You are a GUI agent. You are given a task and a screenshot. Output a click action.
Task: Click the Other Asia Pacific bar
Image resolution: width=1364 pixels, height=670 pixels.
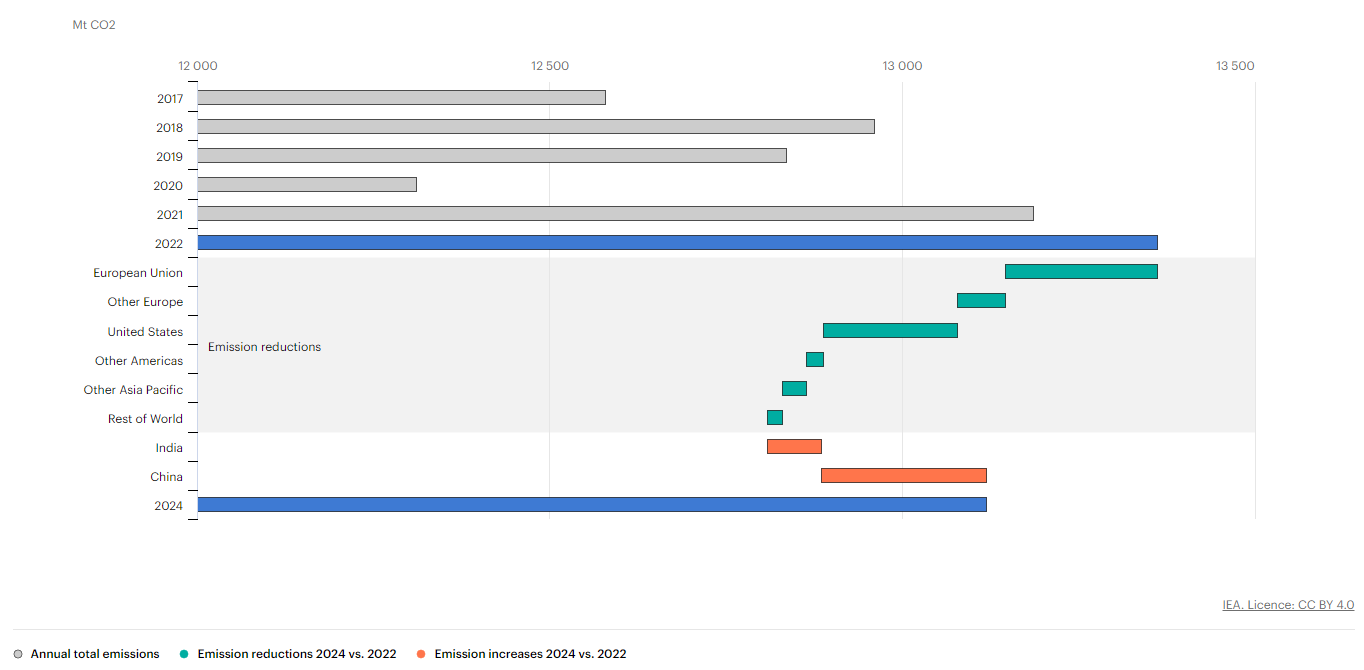tap(794, 389)
